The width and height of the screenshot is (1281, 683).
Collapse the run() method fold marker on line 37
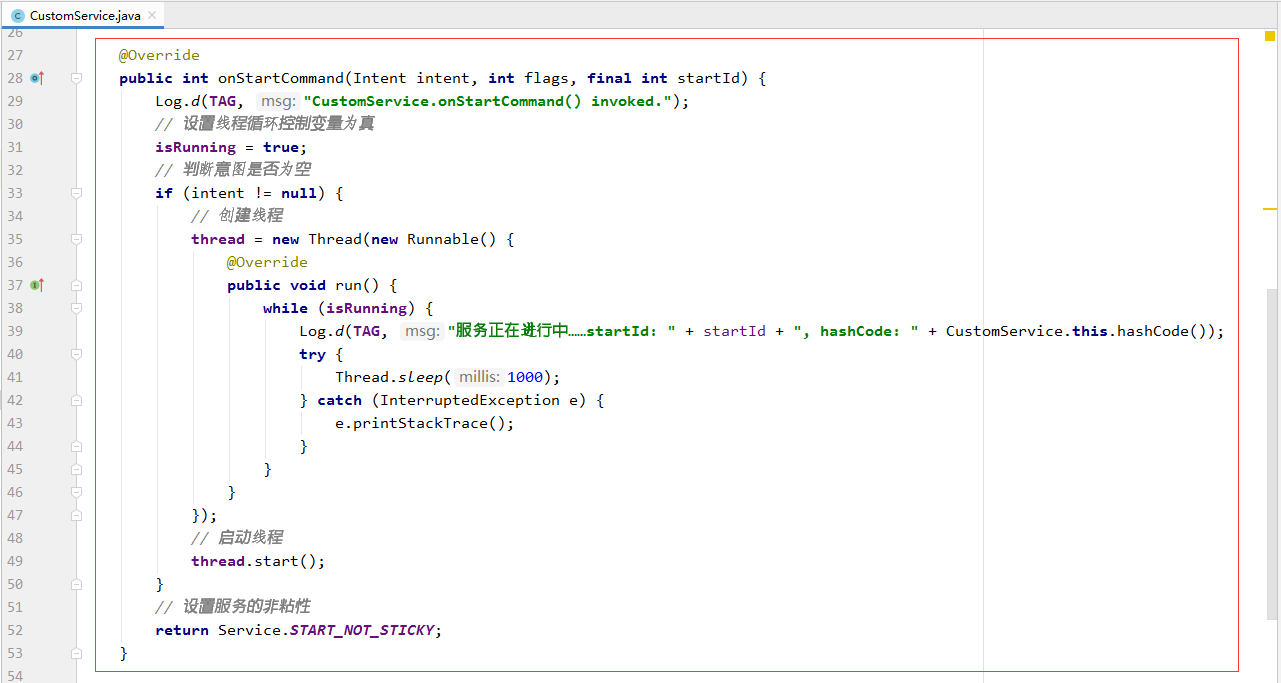tap(76, 285)
